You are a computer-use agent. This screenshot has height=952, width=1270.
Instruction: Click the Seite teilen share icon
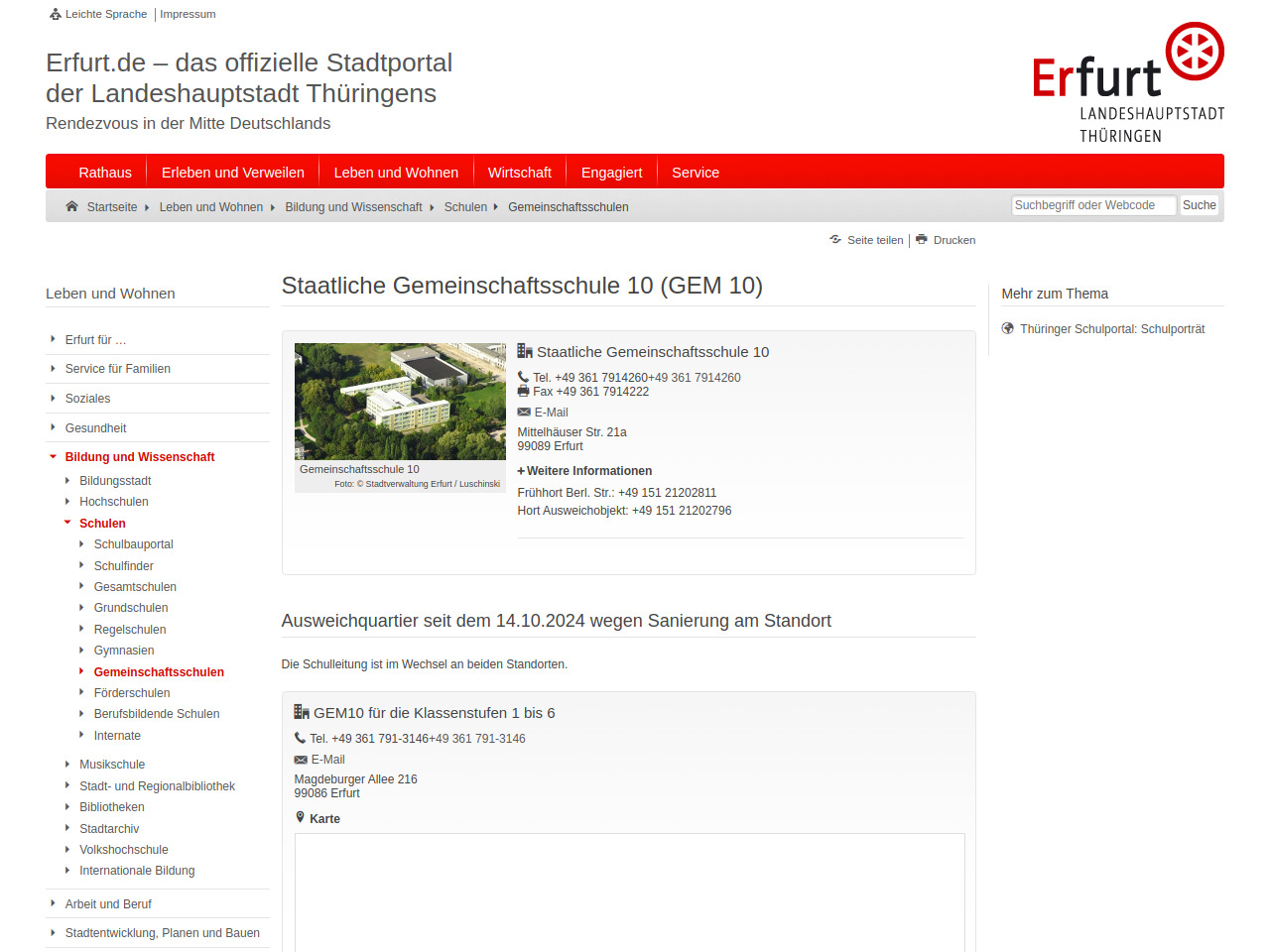tap(835, 240)
